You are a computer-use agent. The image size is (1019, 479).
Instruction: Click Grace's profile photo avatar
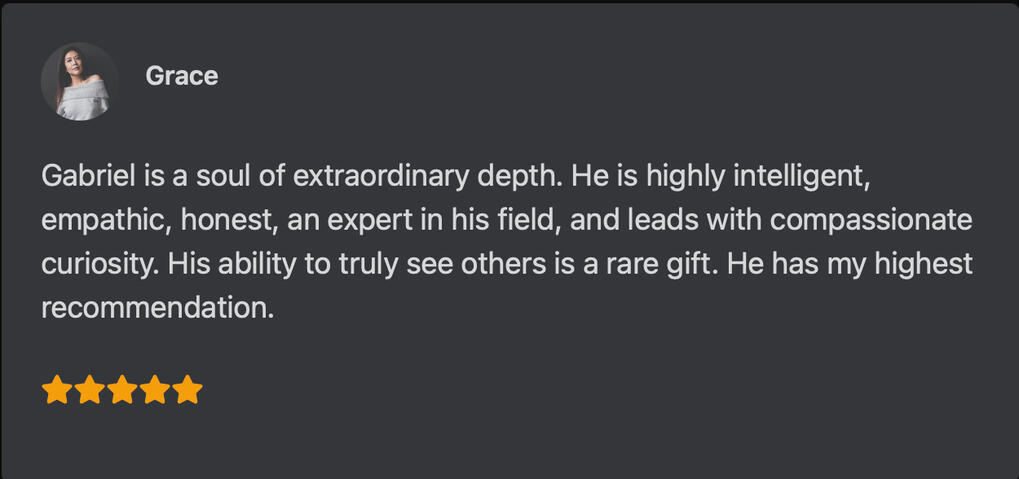pyautogui.click(x=80, y=81)
